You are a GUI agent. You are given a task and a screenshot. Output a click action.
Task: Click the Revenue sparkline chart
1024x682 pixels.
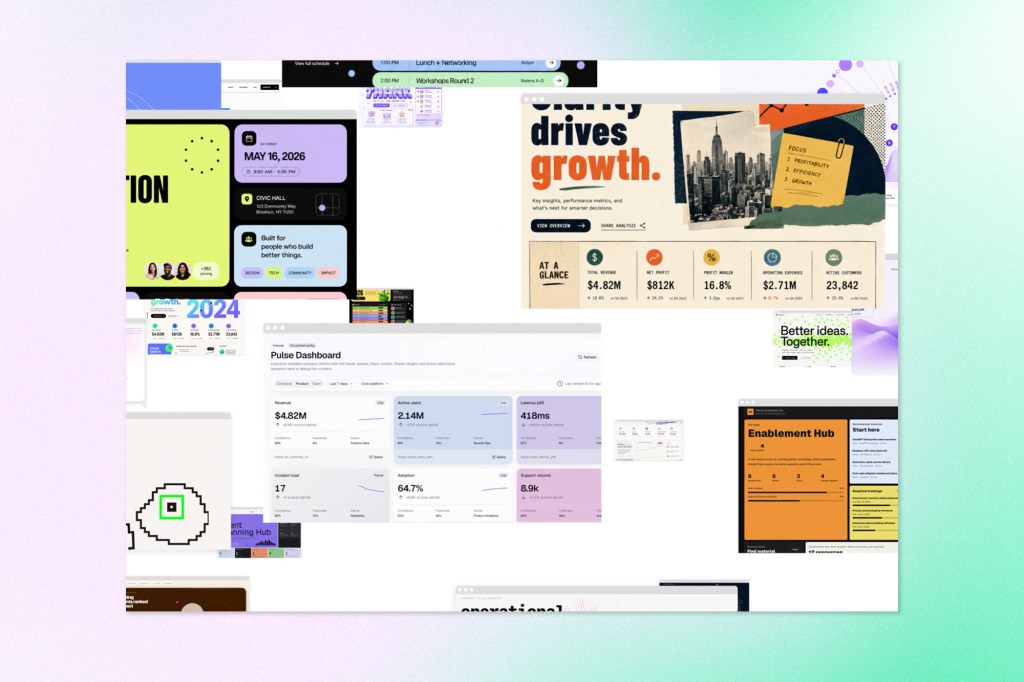point(371,418)
